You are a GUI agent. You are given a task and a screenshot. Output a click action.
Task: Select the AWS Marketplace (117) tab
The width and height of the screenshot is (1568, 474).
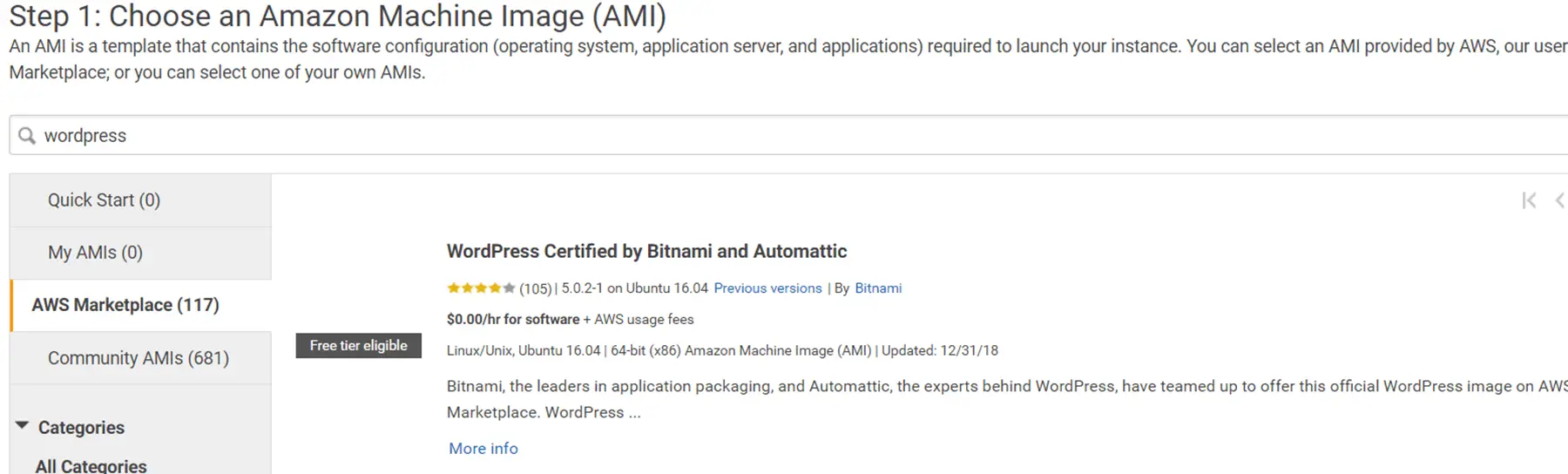click(x=141, y=305)
